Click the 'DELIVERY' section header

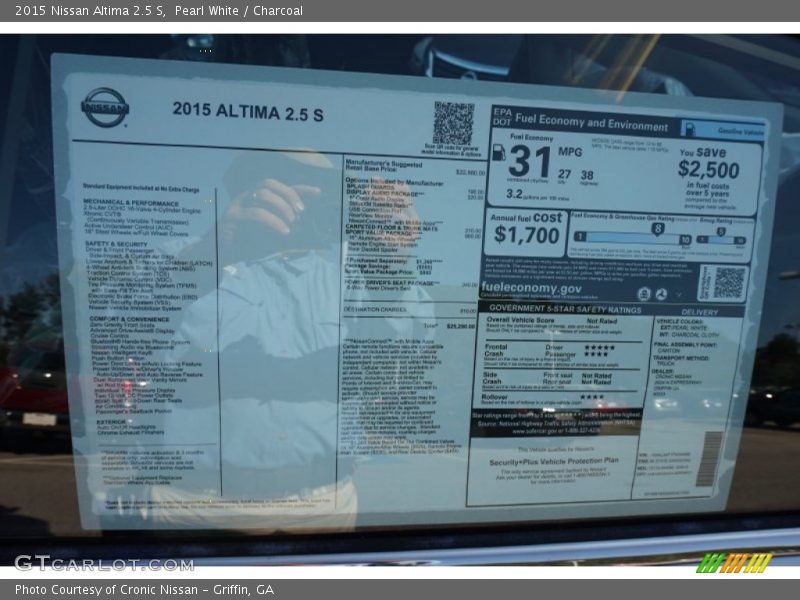[x=699, y=312]
